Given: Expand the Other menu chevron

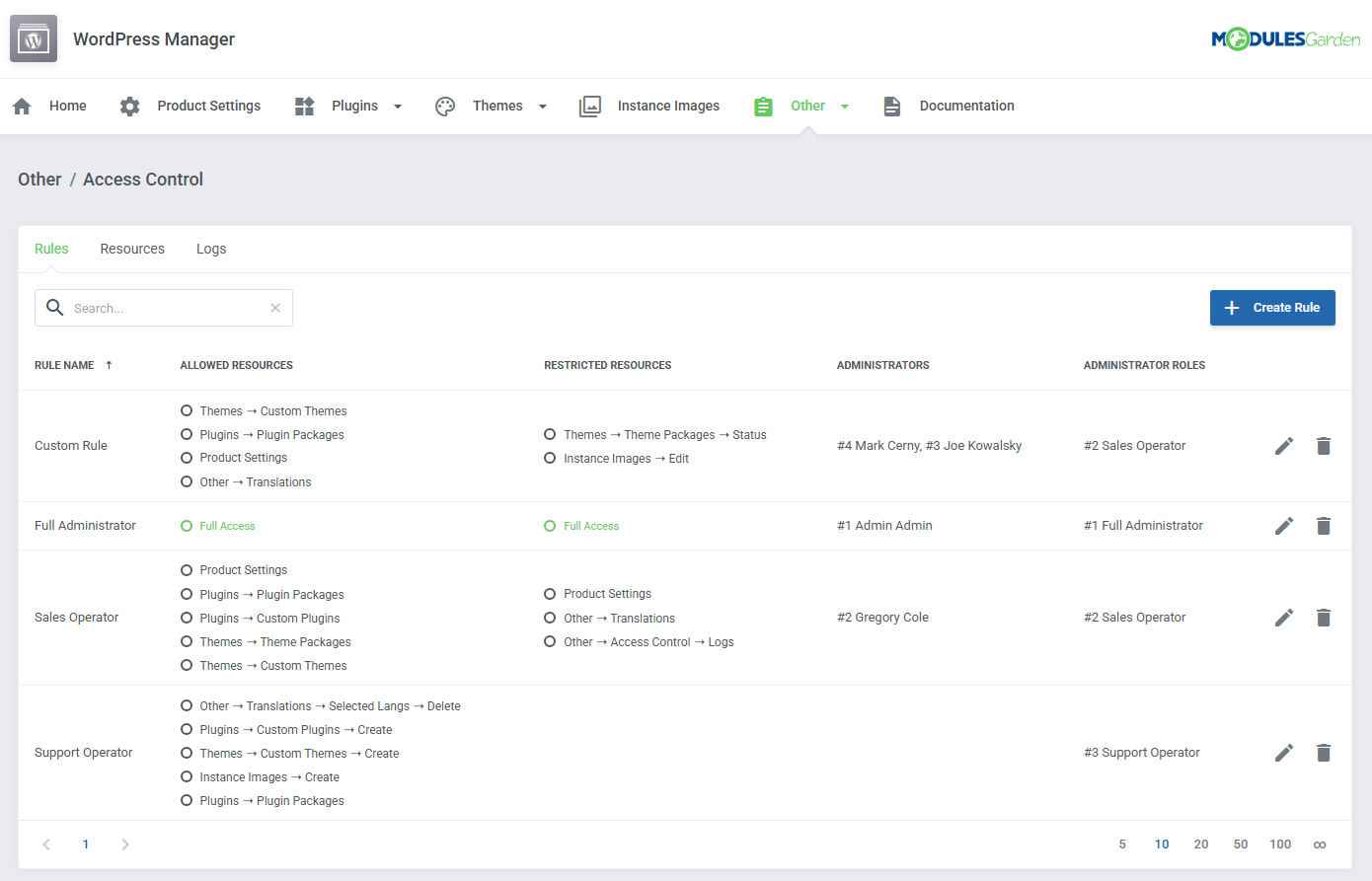Looking at the screenshot, I should [844, 105].
